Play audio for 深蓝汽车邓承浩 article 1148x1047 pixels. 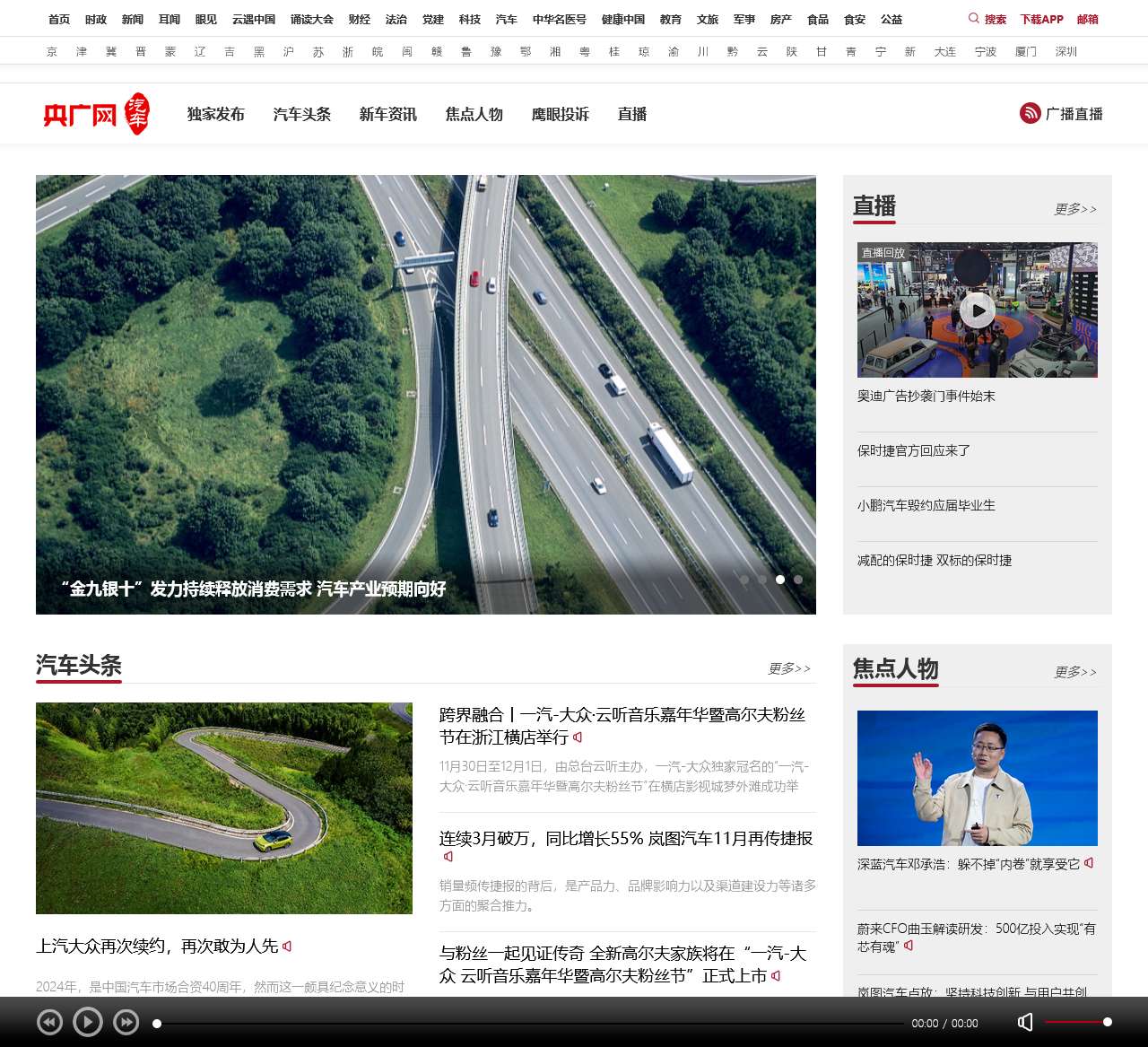(1088, 863)
